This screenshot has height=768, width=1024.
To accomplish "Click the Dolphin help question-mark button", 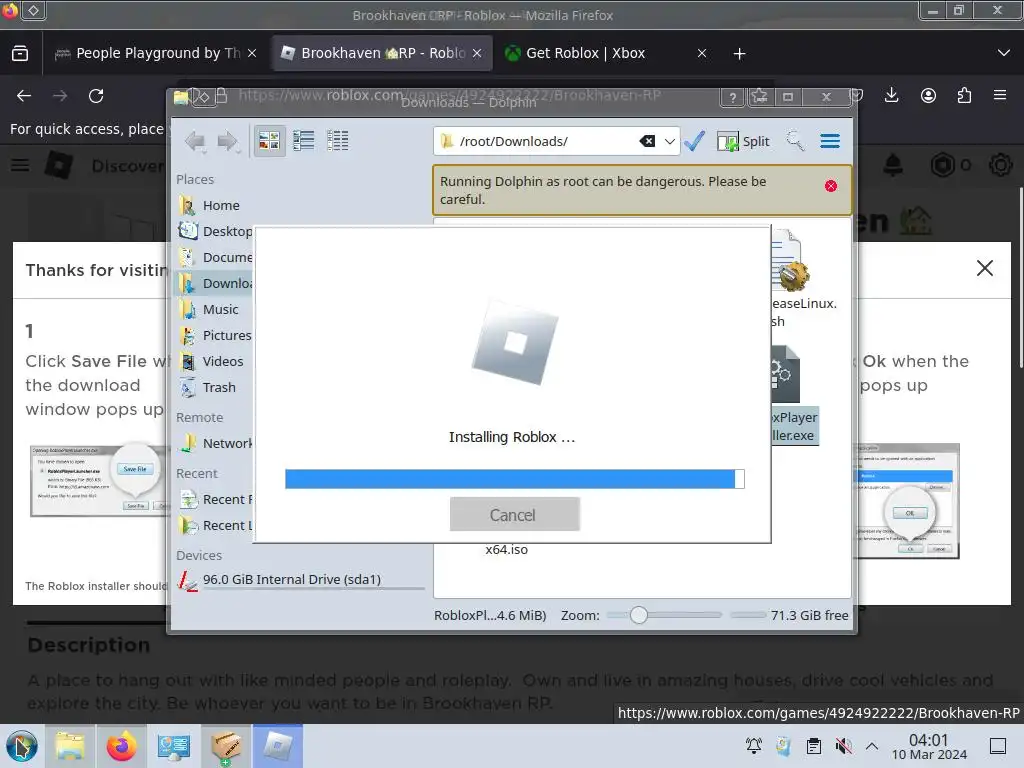I will pos(733,97).
